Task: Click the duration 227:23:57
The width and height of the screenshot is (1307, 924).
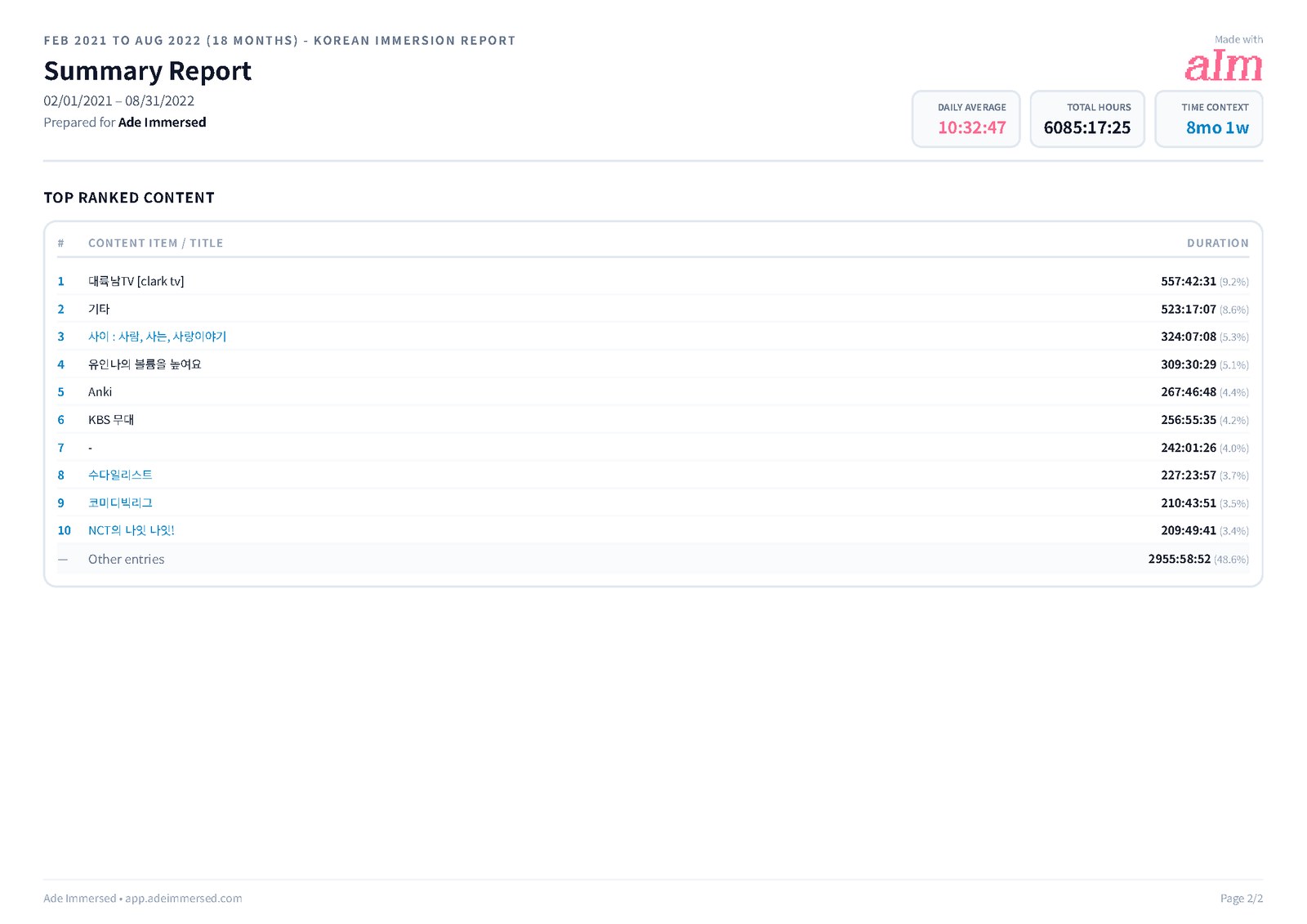Action: pyautogui.click(x=1189, y=475)
